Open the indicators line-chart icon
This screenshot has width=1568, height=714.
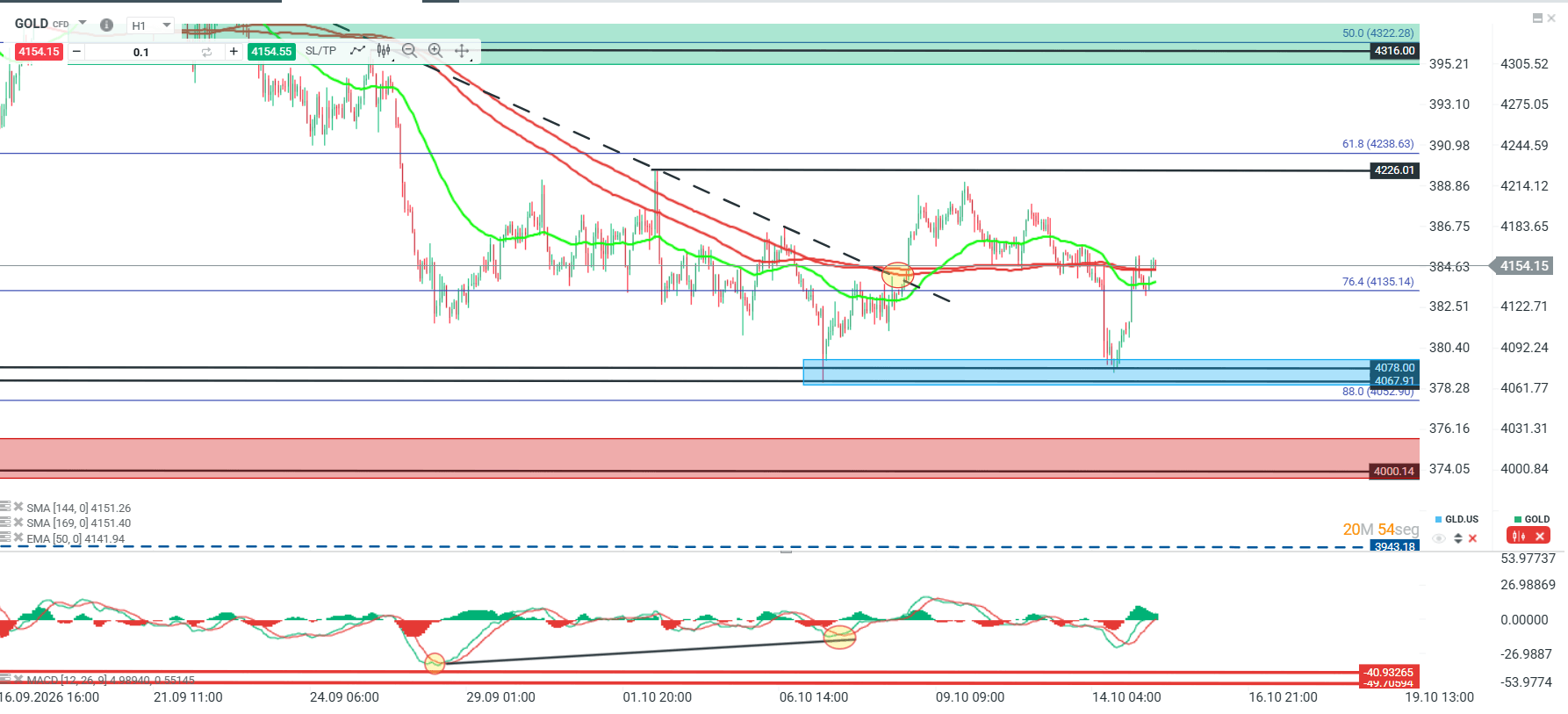click(357, 51)
